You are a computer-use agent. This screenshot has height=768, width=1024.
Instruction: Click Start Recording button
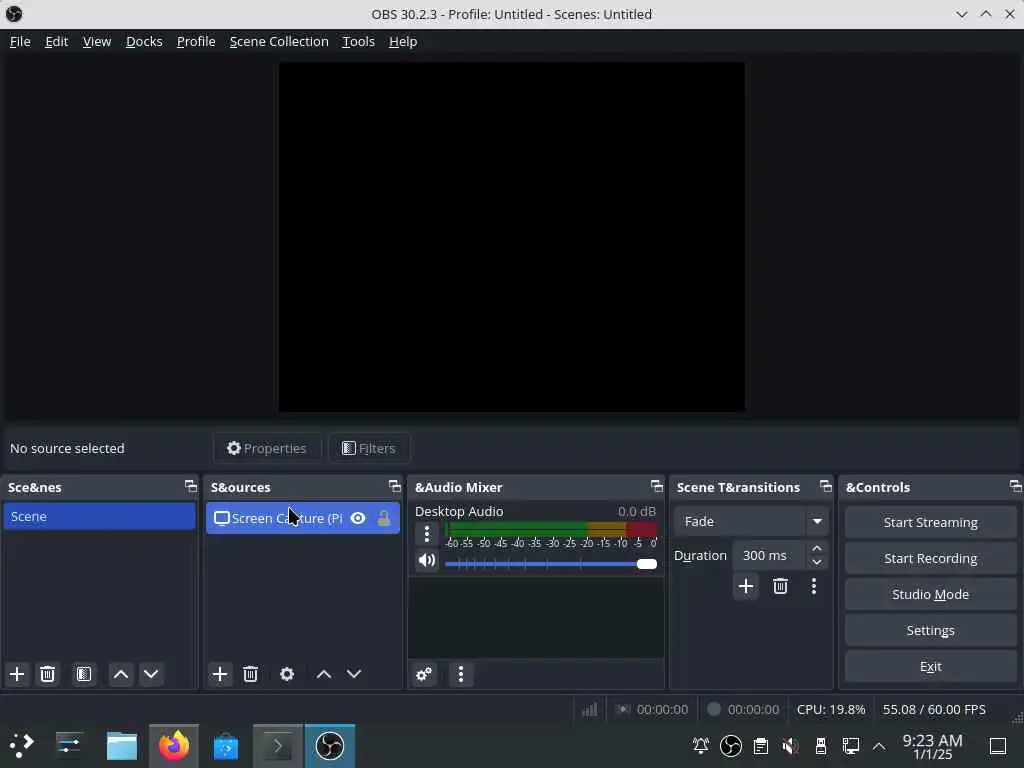click(931, 558)
